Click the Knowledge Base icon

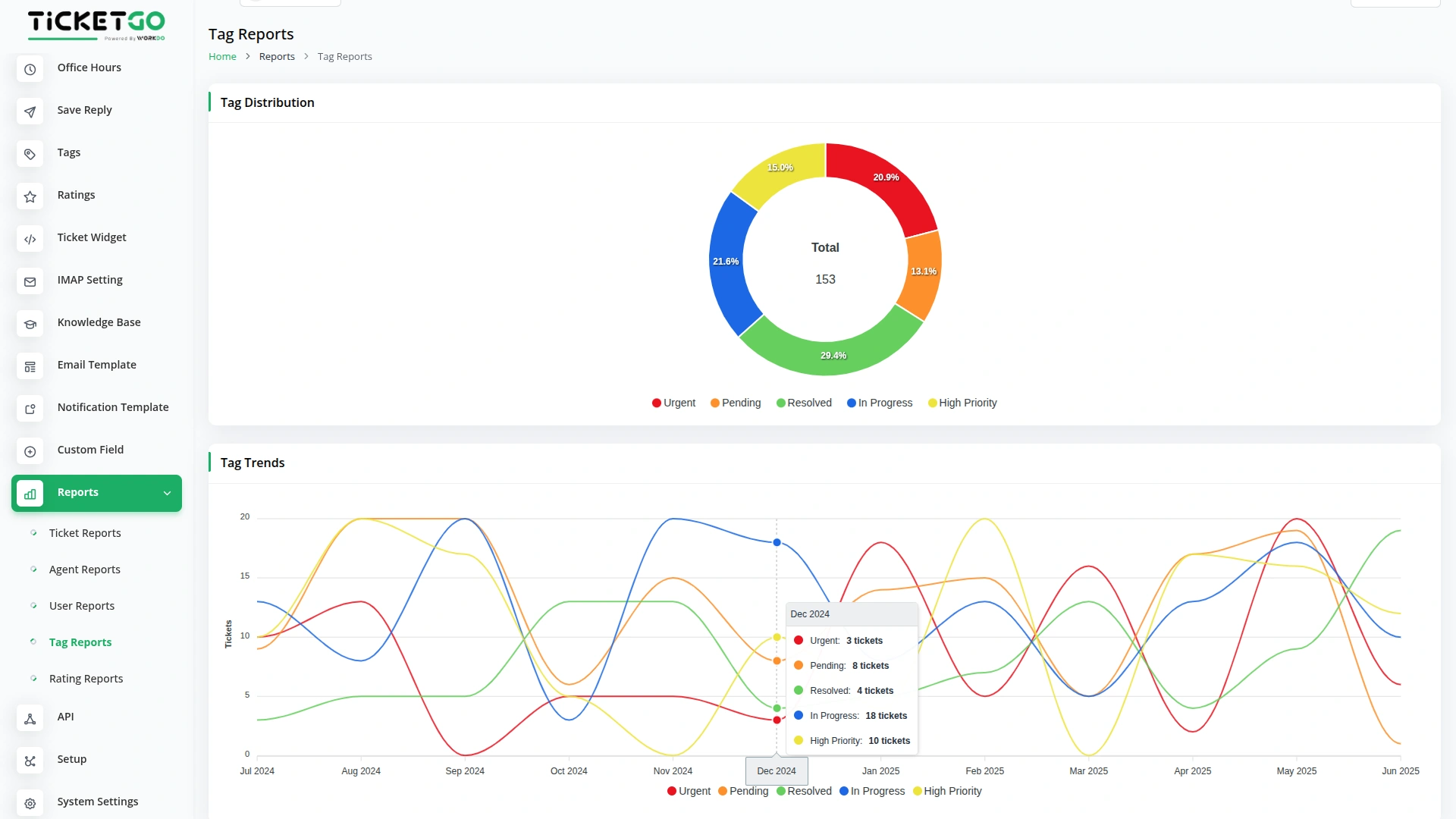(x=30, y=324)
